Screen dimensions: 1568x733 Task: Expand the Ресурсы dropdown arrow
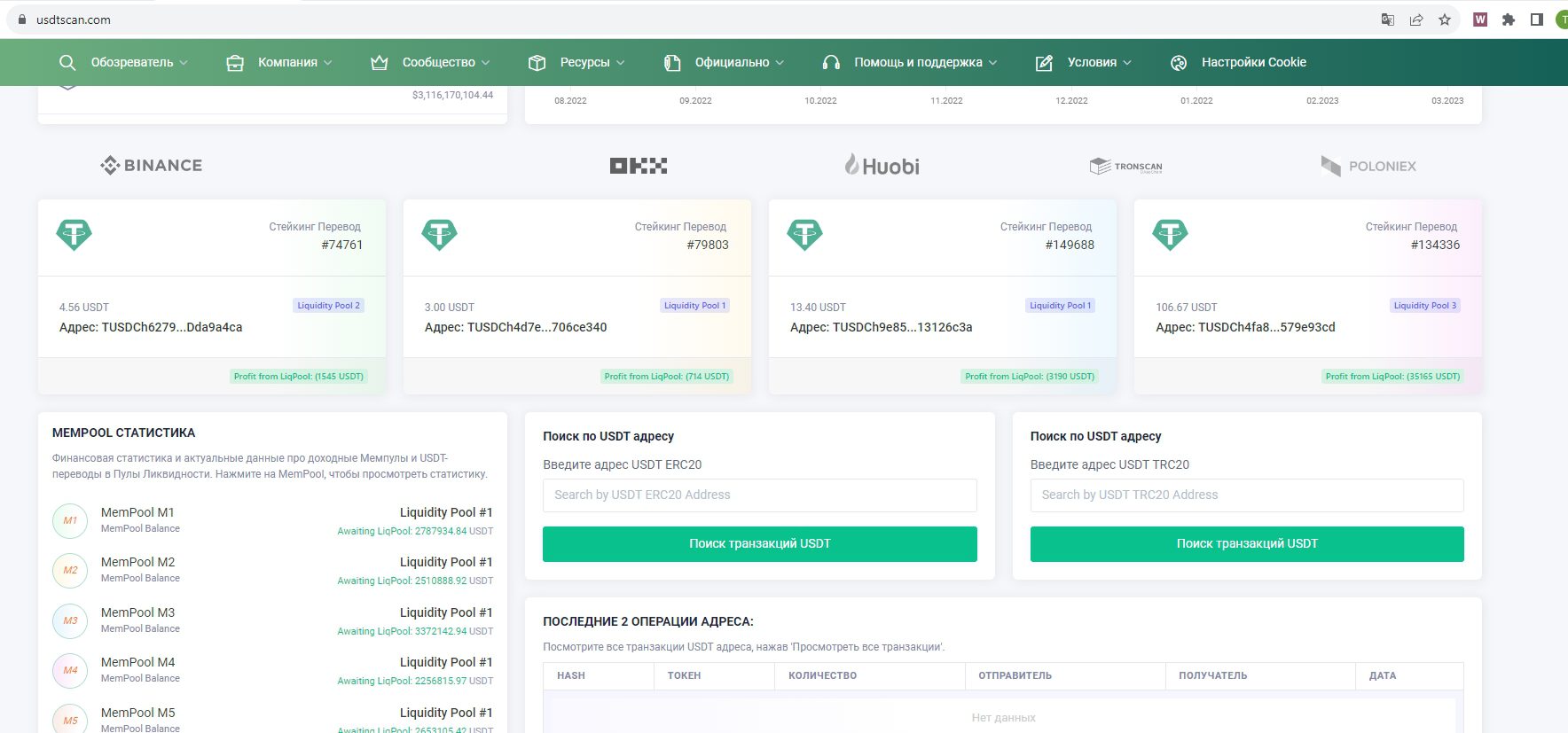pos(620,63)
